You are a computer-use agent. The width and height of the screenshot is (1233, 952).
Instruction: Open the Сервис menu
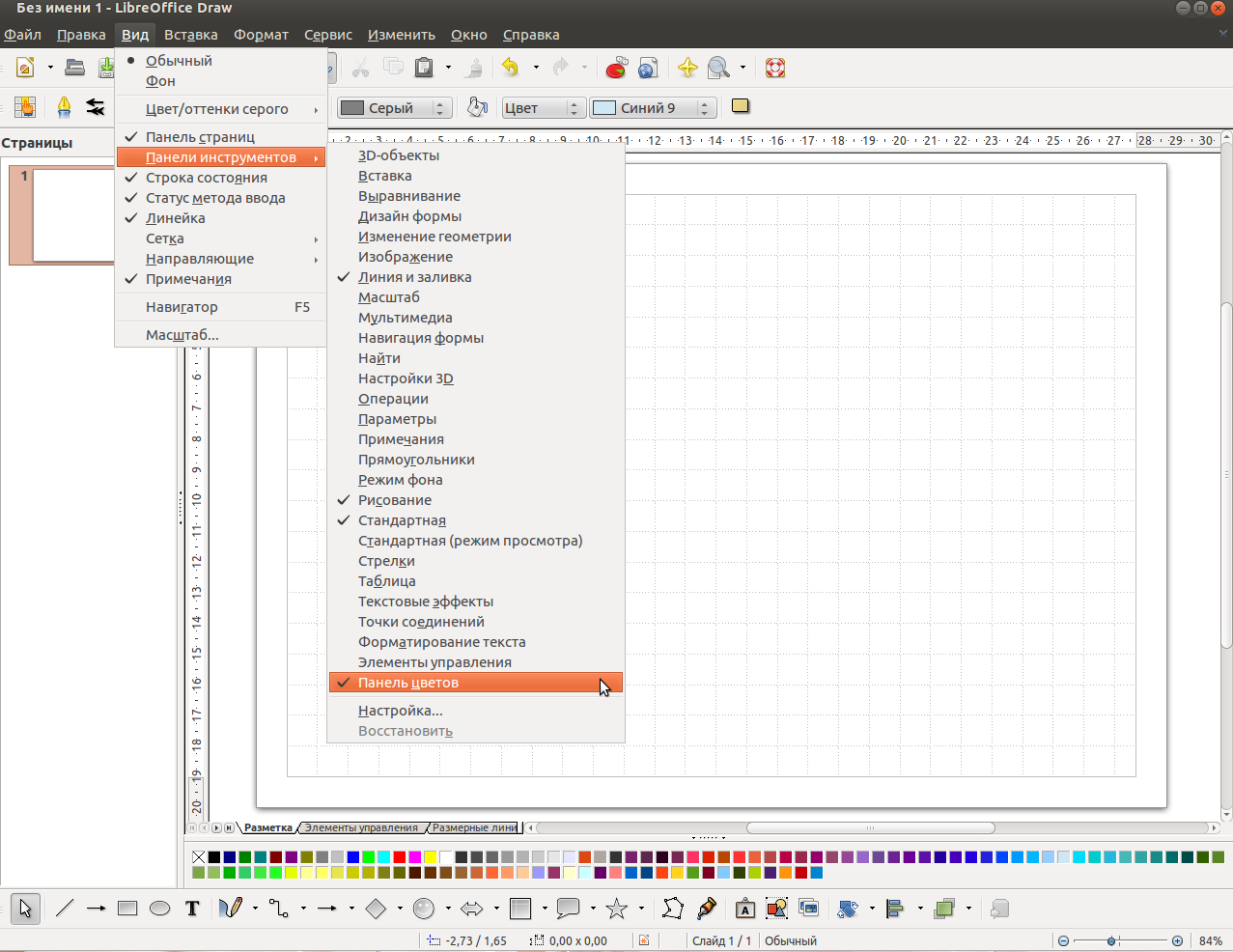click(328, 35)
